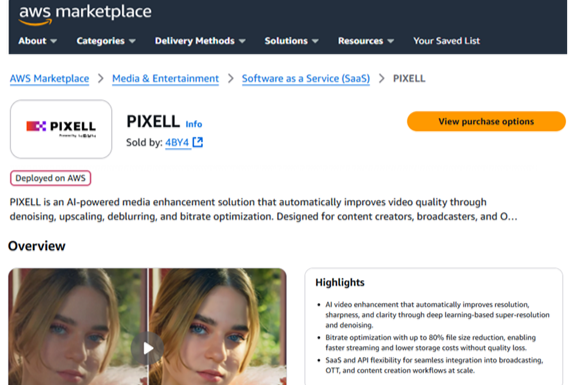Click the external link icon after 4BY4

pyautogui.click(x=198, y=142)
